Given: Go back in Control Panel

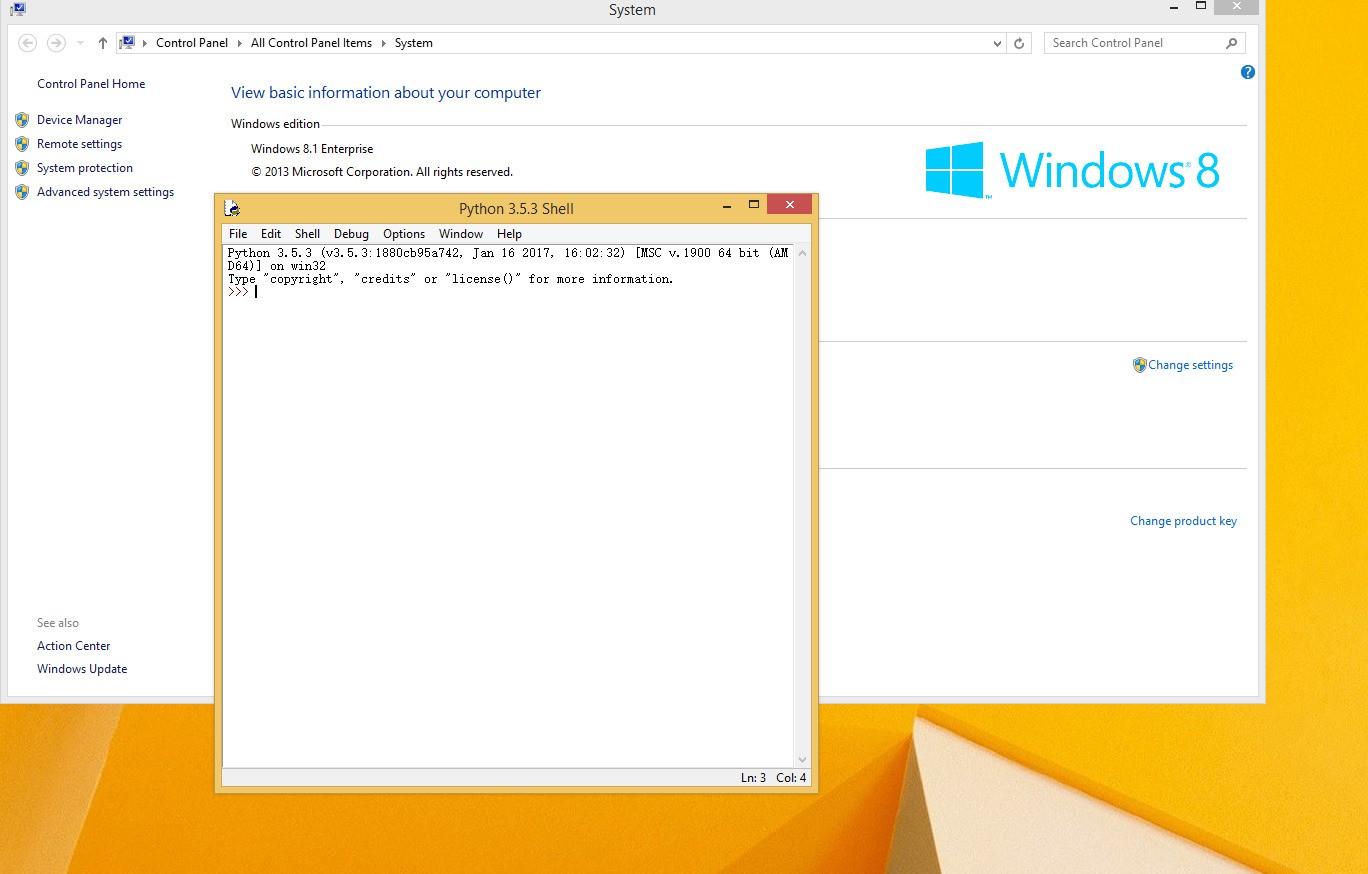Looking at the screenshot, I should 28,43.
